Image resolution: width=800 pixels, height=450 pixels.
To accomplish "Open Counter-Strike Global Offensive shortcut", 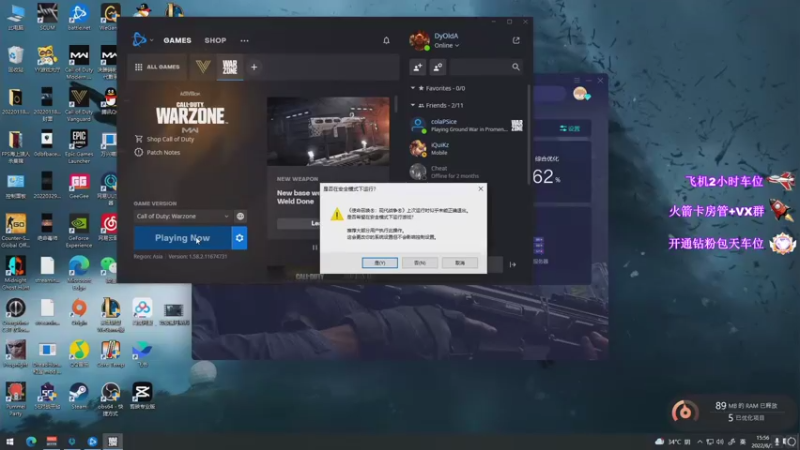I will (x=16, y=231).
